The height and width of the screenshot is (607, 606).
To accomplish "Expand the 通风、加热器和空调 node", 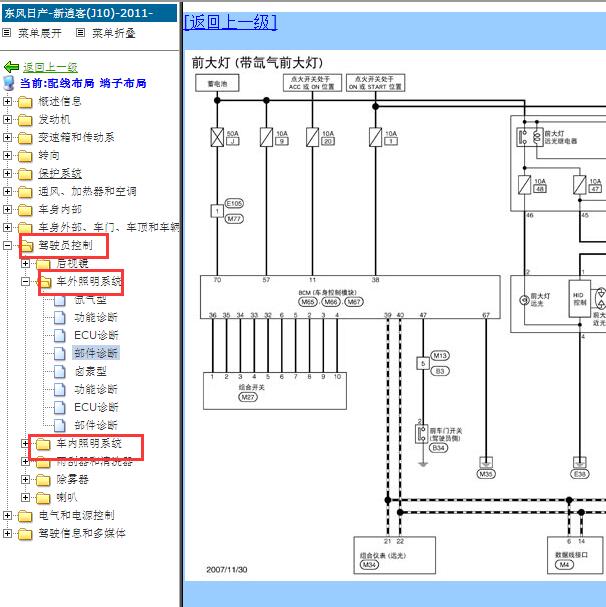I will [7, 191].
